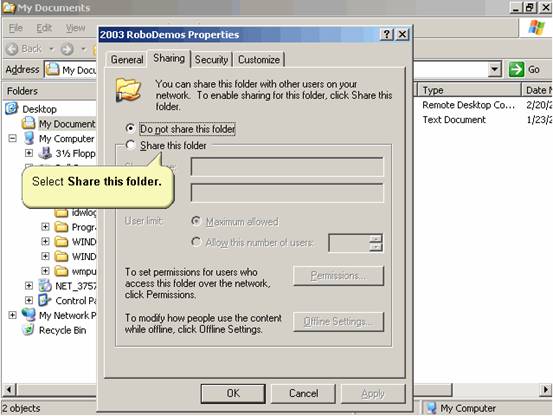Open the Forward button history dropdown

pos(84,49)
